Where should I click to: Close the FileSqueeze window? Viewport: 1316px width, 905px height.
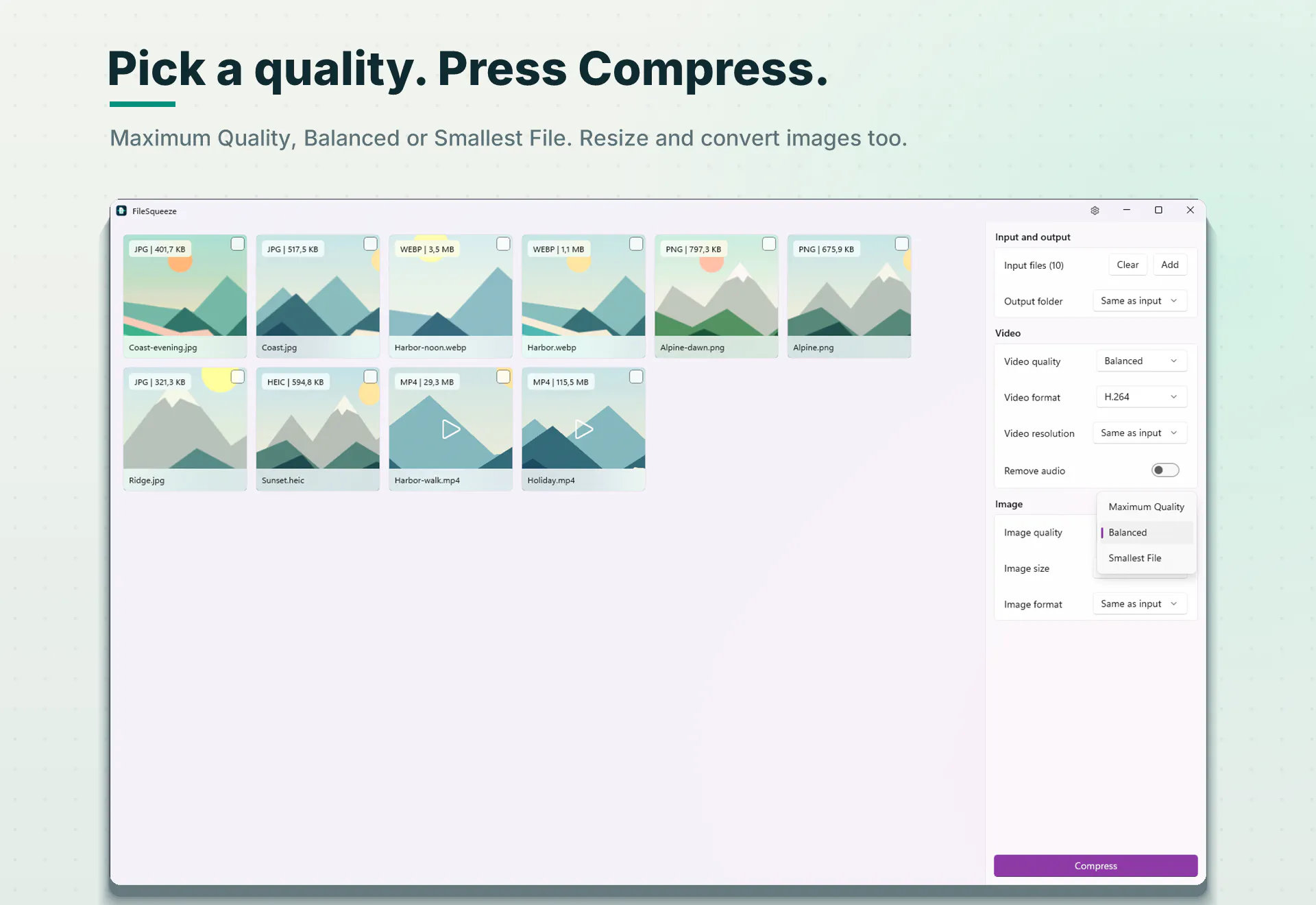pos(1191,210)
